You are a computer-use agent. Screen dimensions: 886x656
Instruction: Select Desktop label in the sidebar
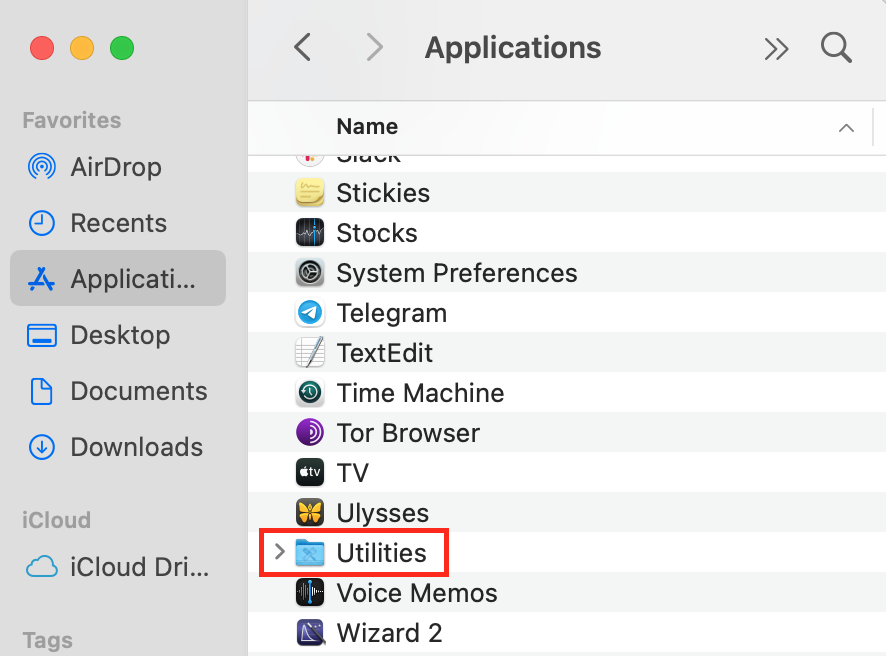click(x=120, y=336)
